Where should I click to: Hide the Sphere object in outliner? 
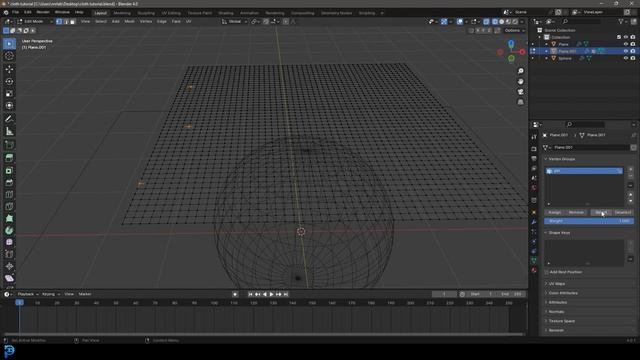626,58
